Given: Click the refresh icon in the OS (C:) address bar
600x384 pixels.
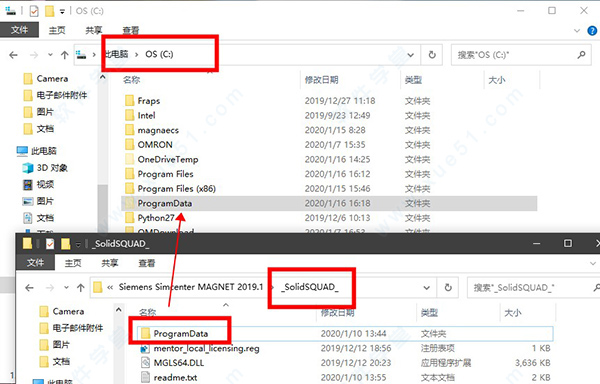Looking at the screenshot, I should coord(432,55).
